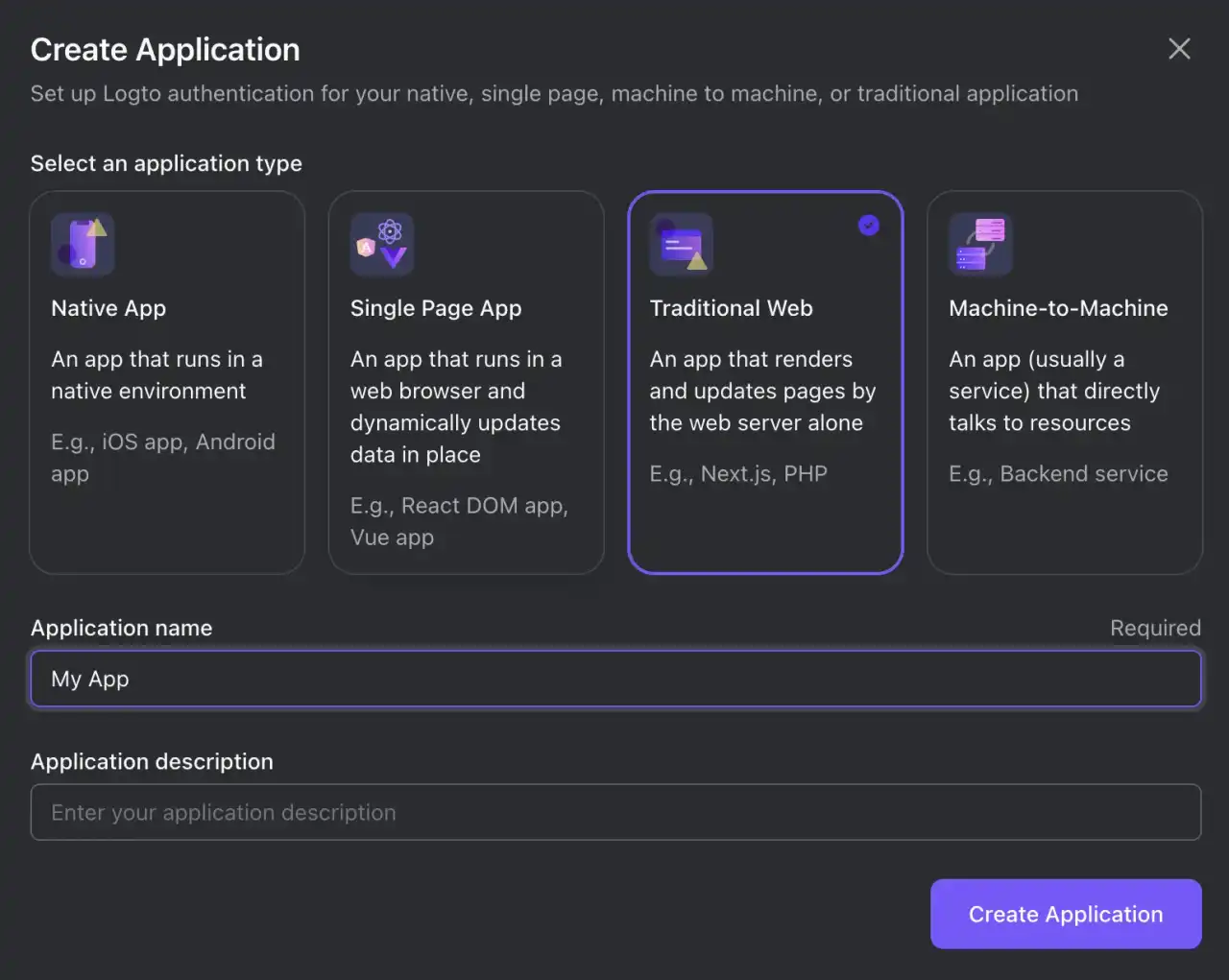Click the Application description field
Image resolution: width=1229 pixels, height=980 pixels.
pos(614,812)
